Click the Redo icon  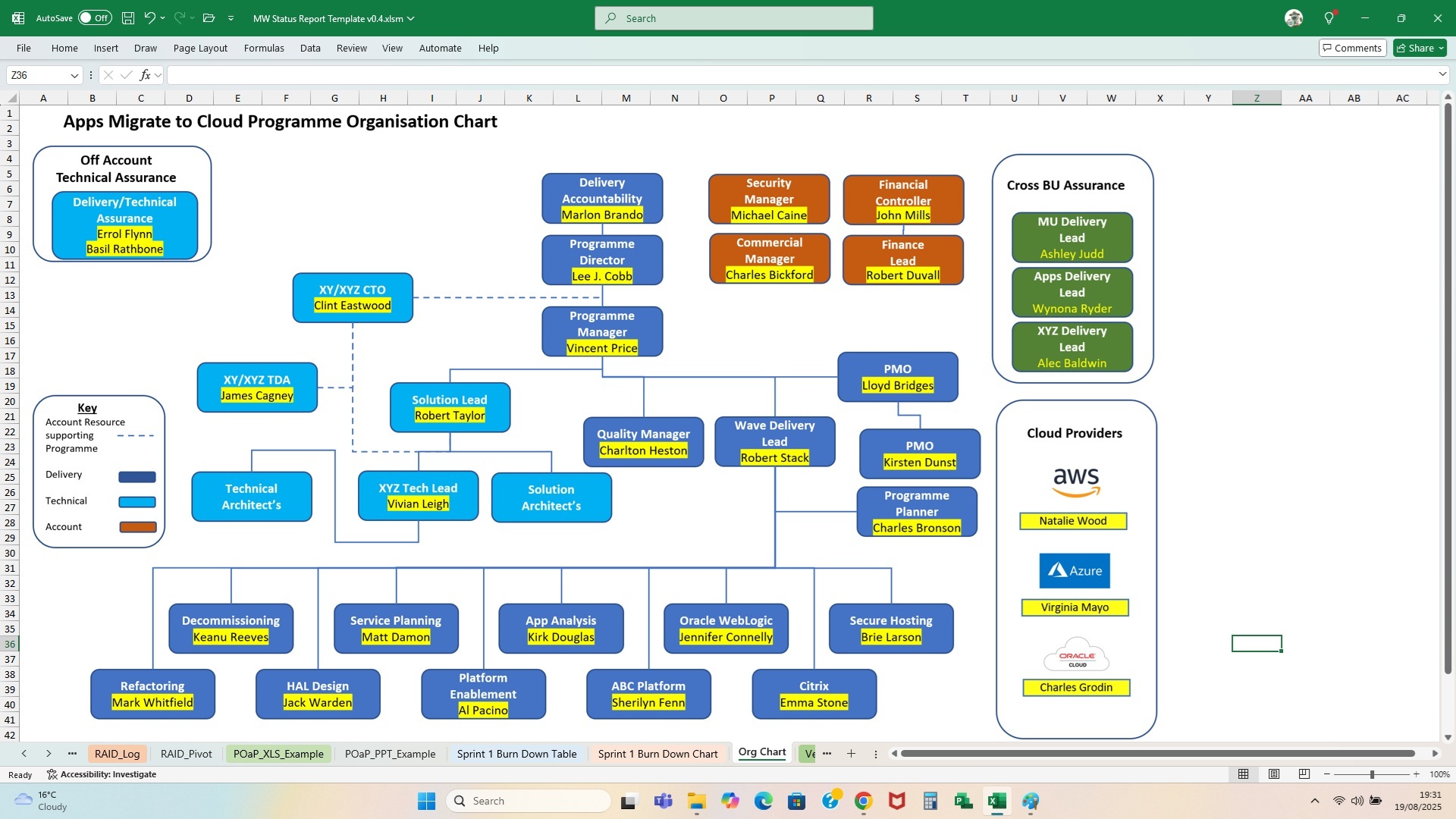point(177,17)
